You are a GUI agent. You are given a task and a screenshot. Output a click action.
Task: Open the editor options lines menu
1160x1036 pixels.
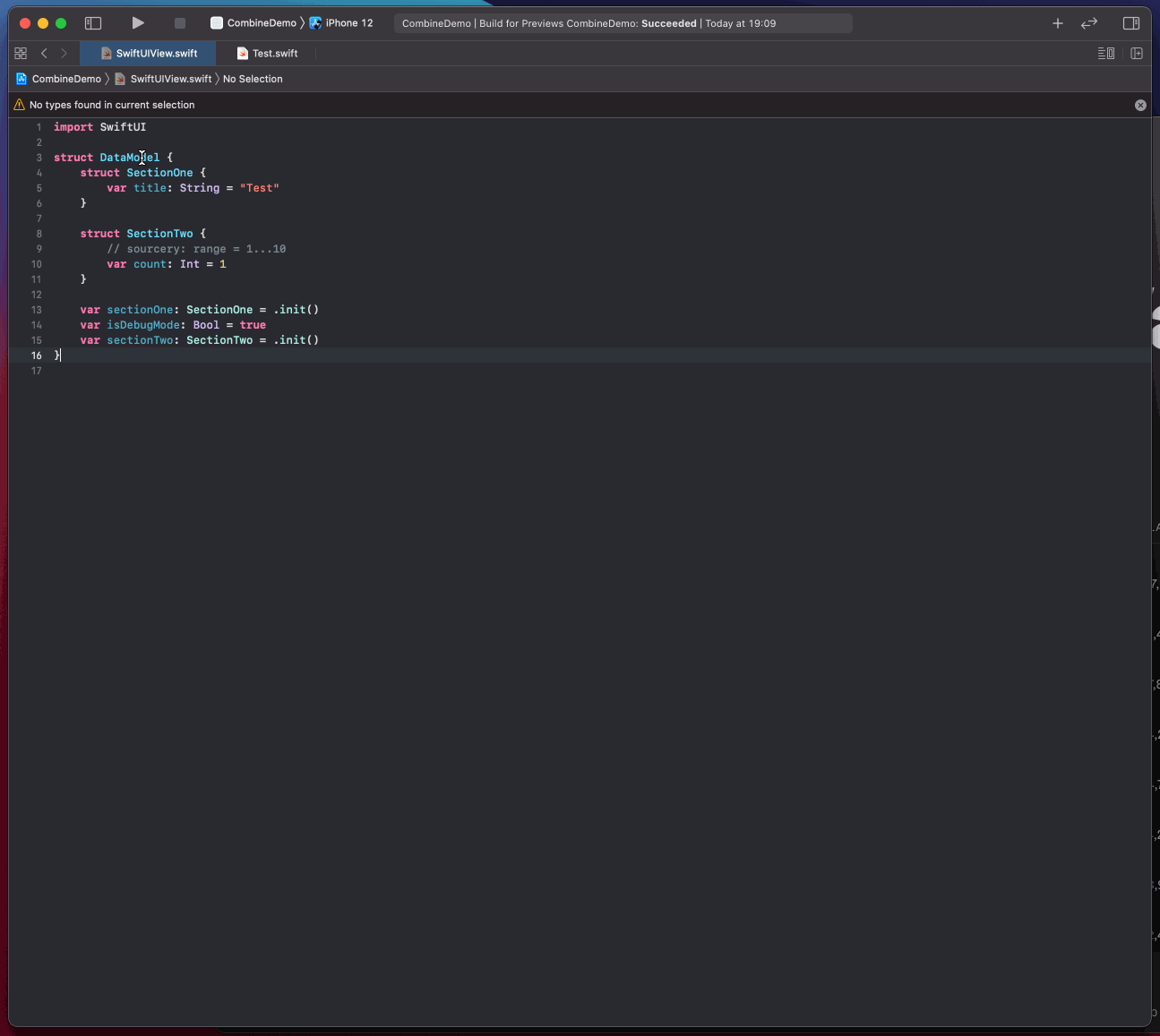click(x=1106, y=54)
